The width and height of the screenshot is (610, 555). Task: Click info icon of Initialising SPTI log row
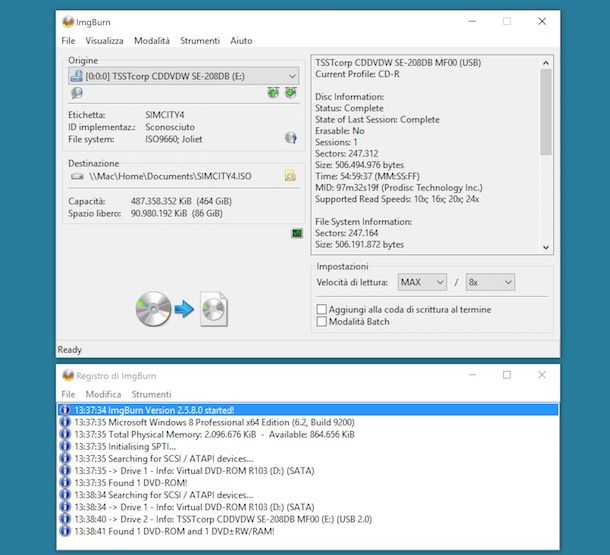pyautogui.click(x=65, y=446)
